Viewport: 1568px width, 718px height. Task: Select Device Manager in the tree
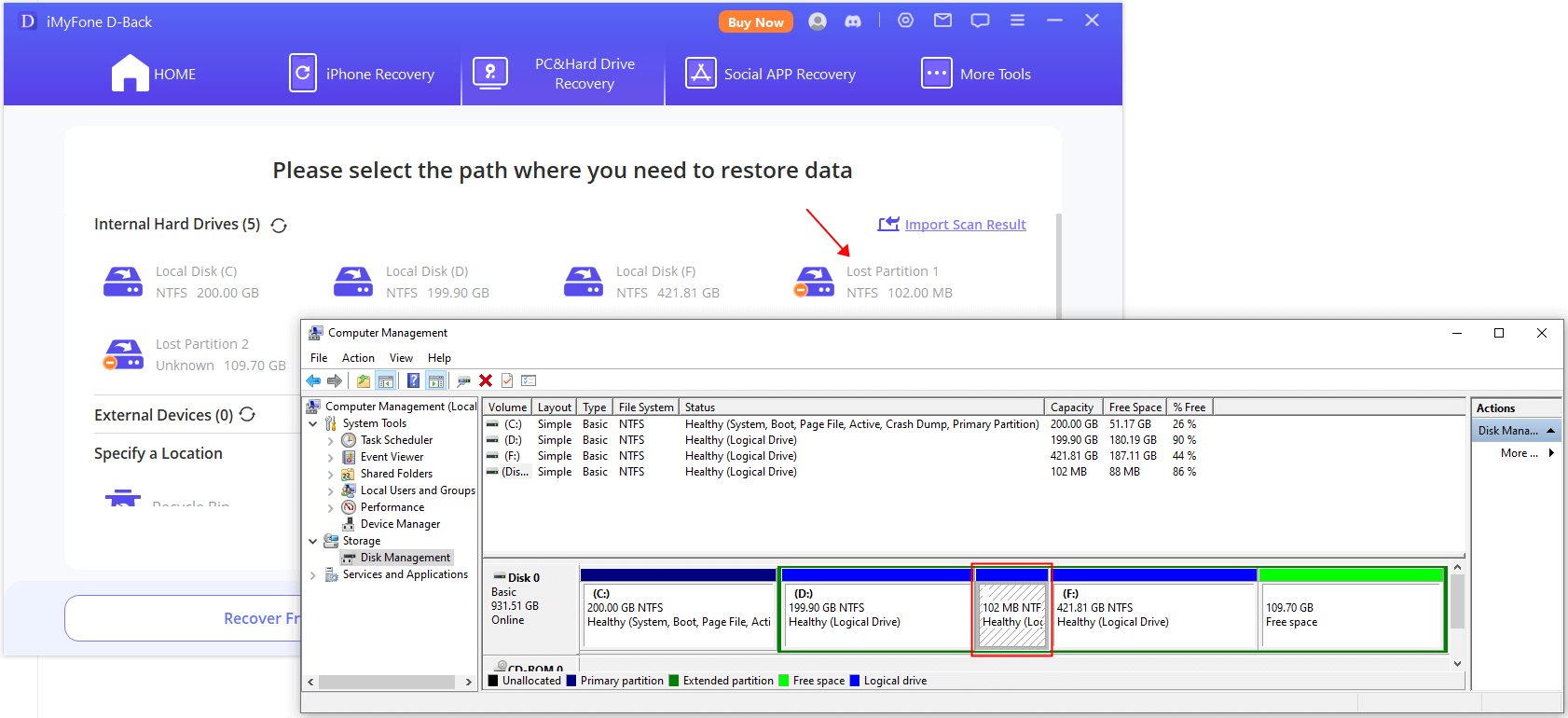point(400,524)
